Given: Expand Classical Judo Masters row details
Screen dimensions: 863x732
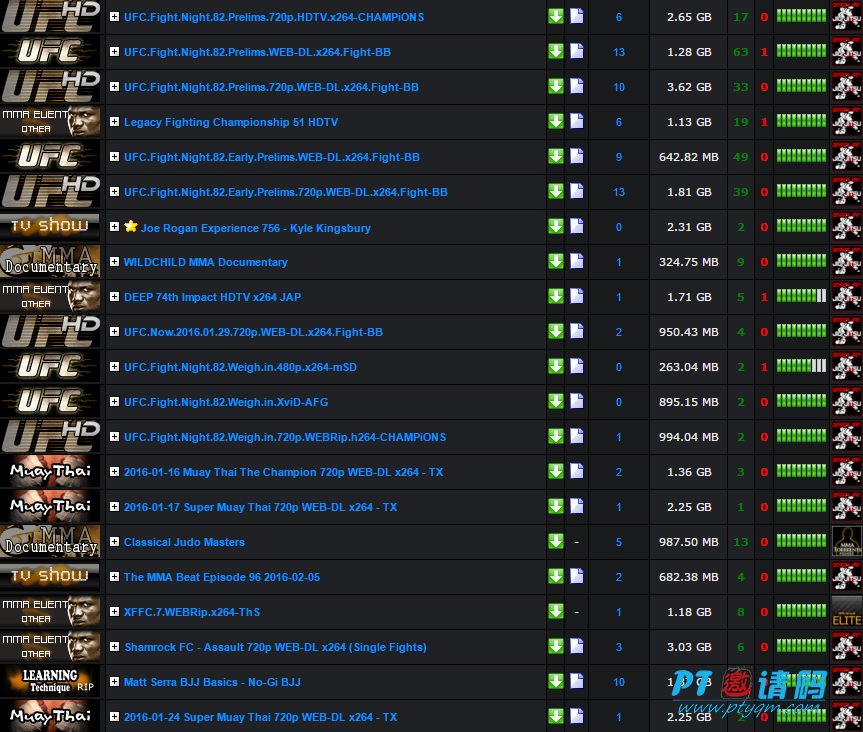Looking at the screenshot, I should pyautogui.click(x=114, y=542).
